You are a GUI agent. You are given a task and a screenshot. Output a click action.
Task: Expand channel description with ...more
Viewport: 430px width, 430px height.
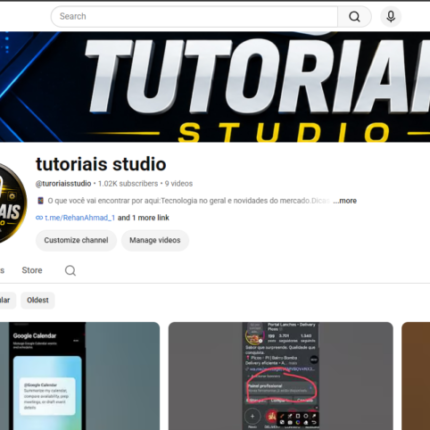345,201
